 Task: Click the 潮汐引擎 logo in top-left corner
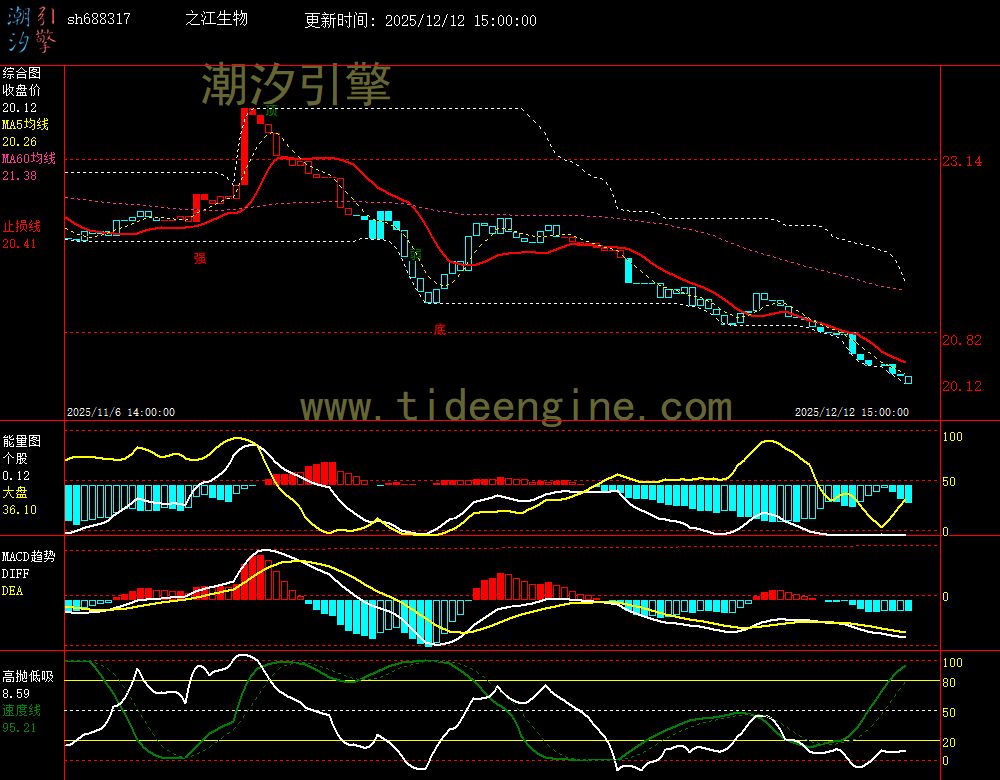31,28
